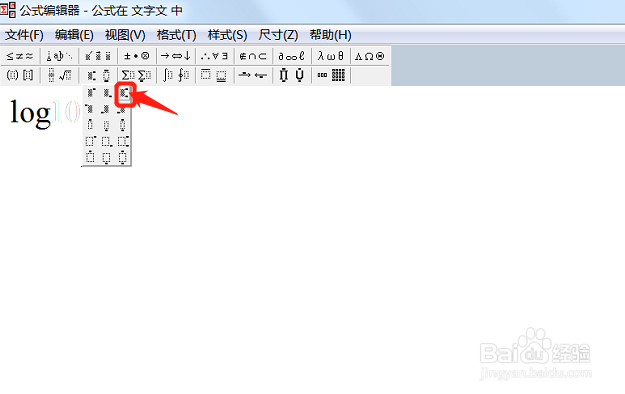The width and height of the screenshot is (625, 394).
Task: Open the uppercase Greek palette (Λ Ω Θ)
Action: tap(369, 56)
